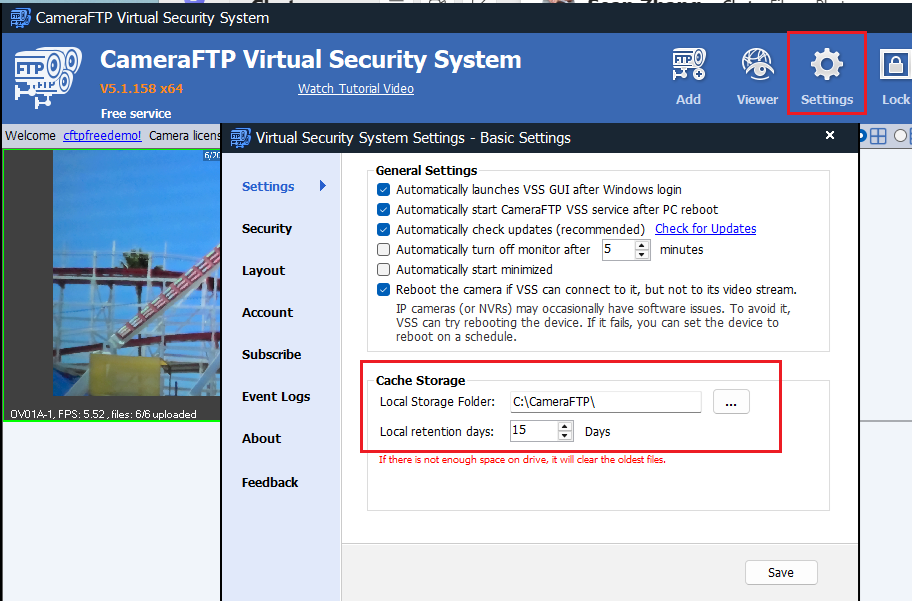Uncheck Reboot the camera if VSS connects
This screenshot has width=912, height=601.
[x=384, y=290]
